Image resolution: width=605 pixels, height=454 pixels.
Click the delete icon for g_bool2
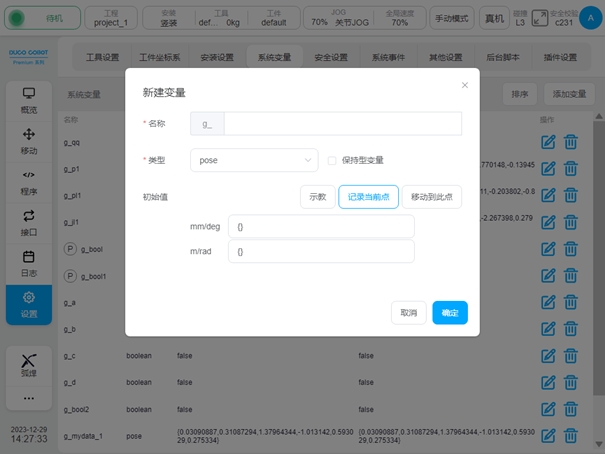[x=570, y=409]
